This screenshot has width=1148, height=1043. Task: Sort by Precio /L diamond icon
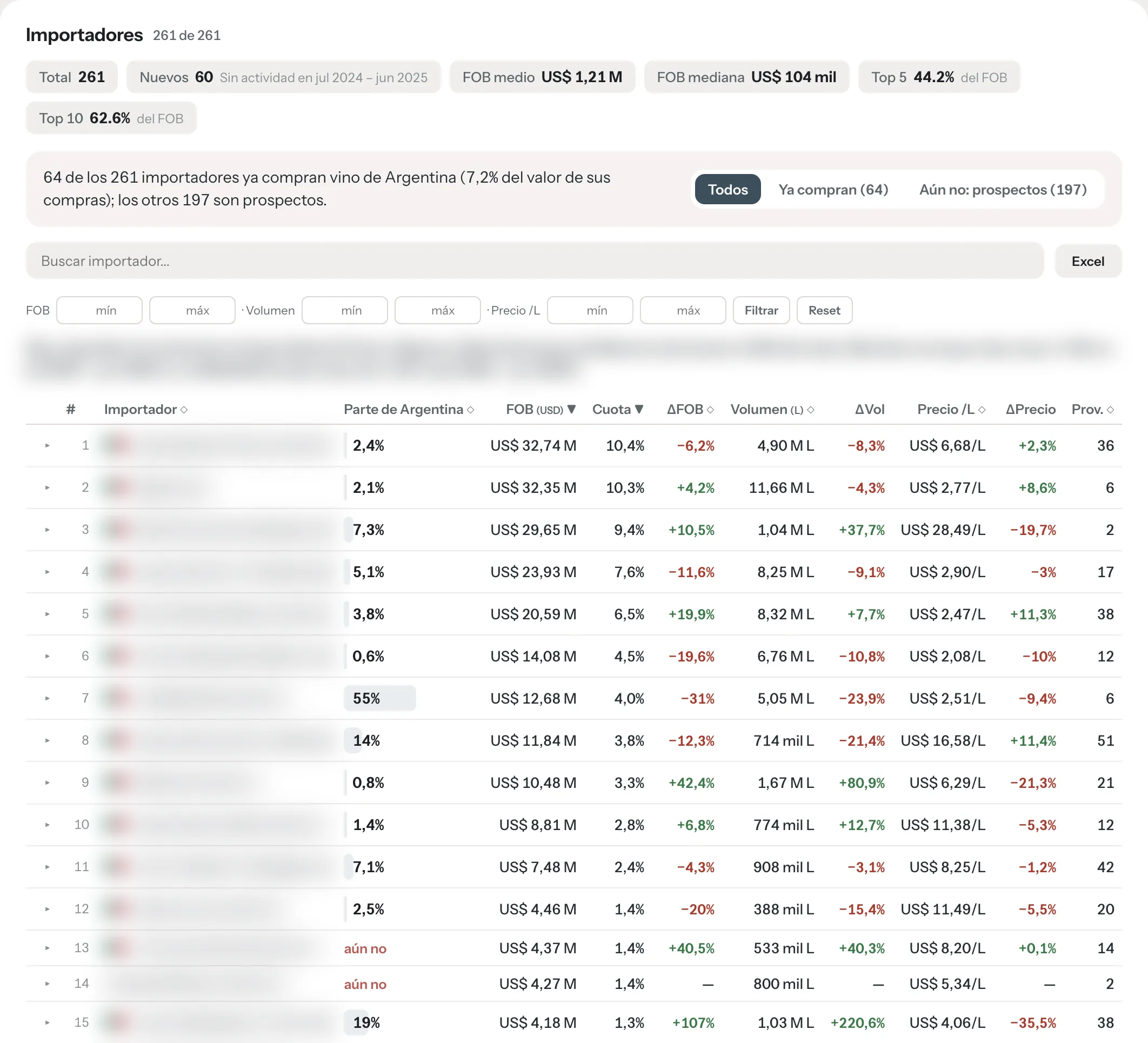[x=982, y=410]
